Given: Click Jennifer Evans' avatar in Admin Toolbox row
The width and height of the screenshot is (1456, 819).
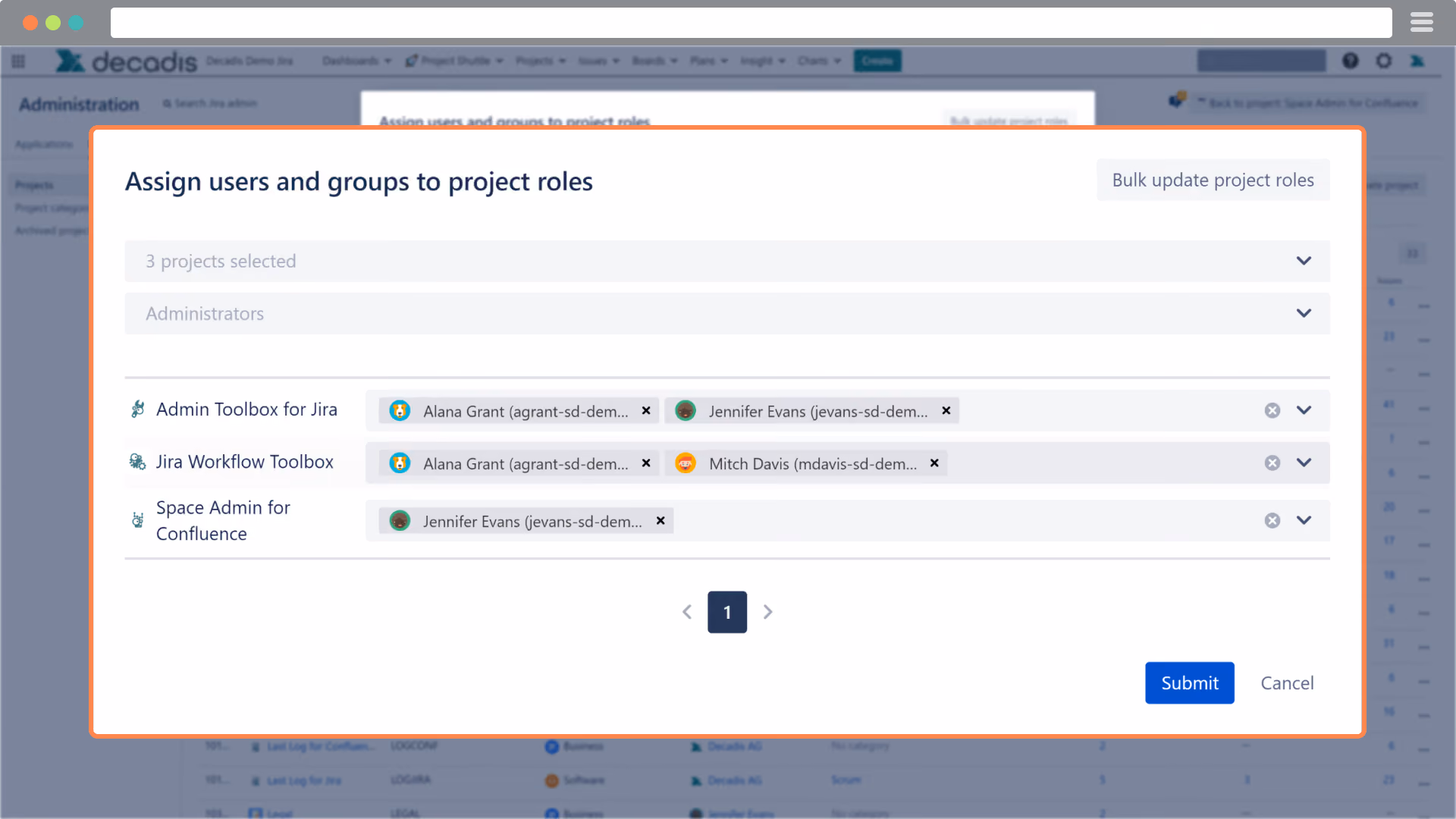Looking at the screenshot, I should 686,410.
